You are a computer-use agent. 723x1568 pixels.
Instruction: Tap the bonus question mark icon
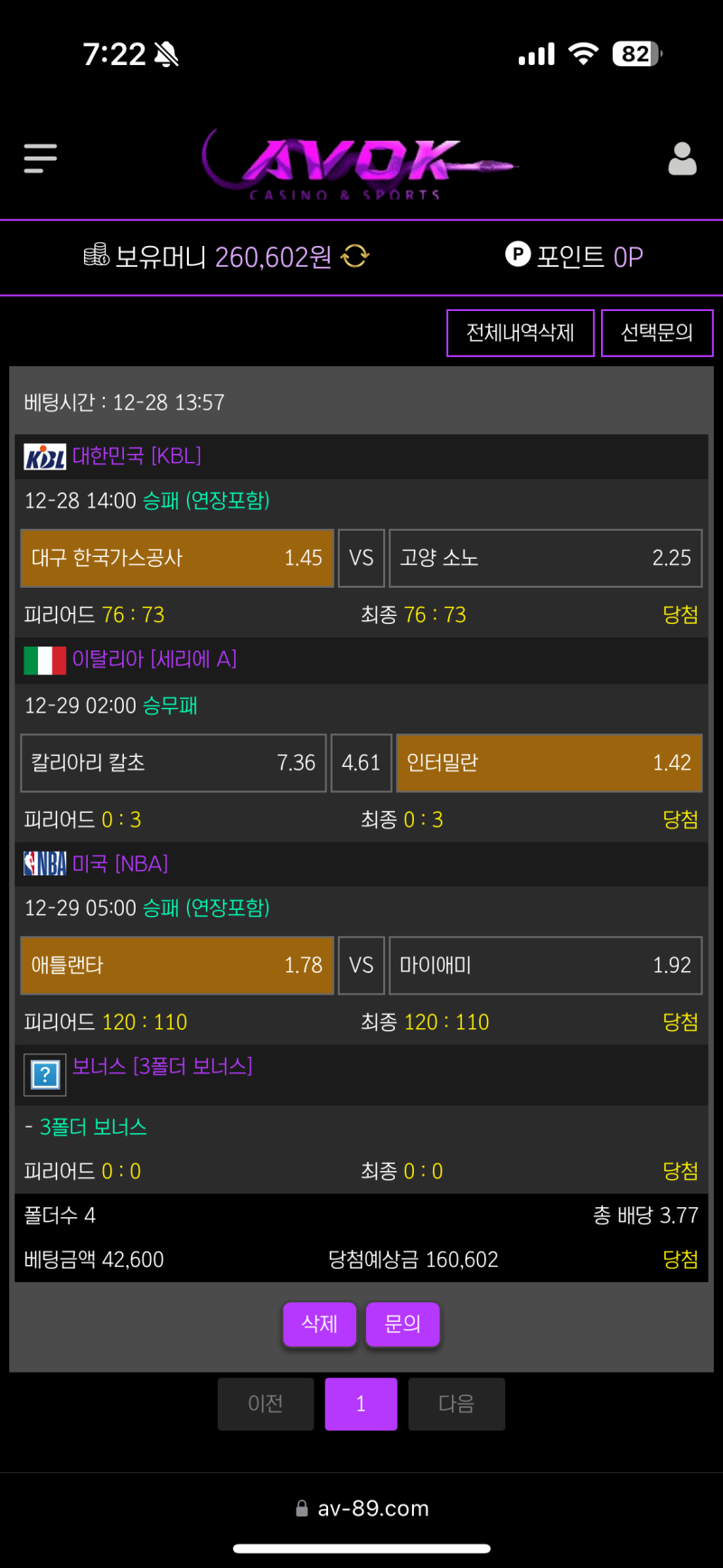44,1074
